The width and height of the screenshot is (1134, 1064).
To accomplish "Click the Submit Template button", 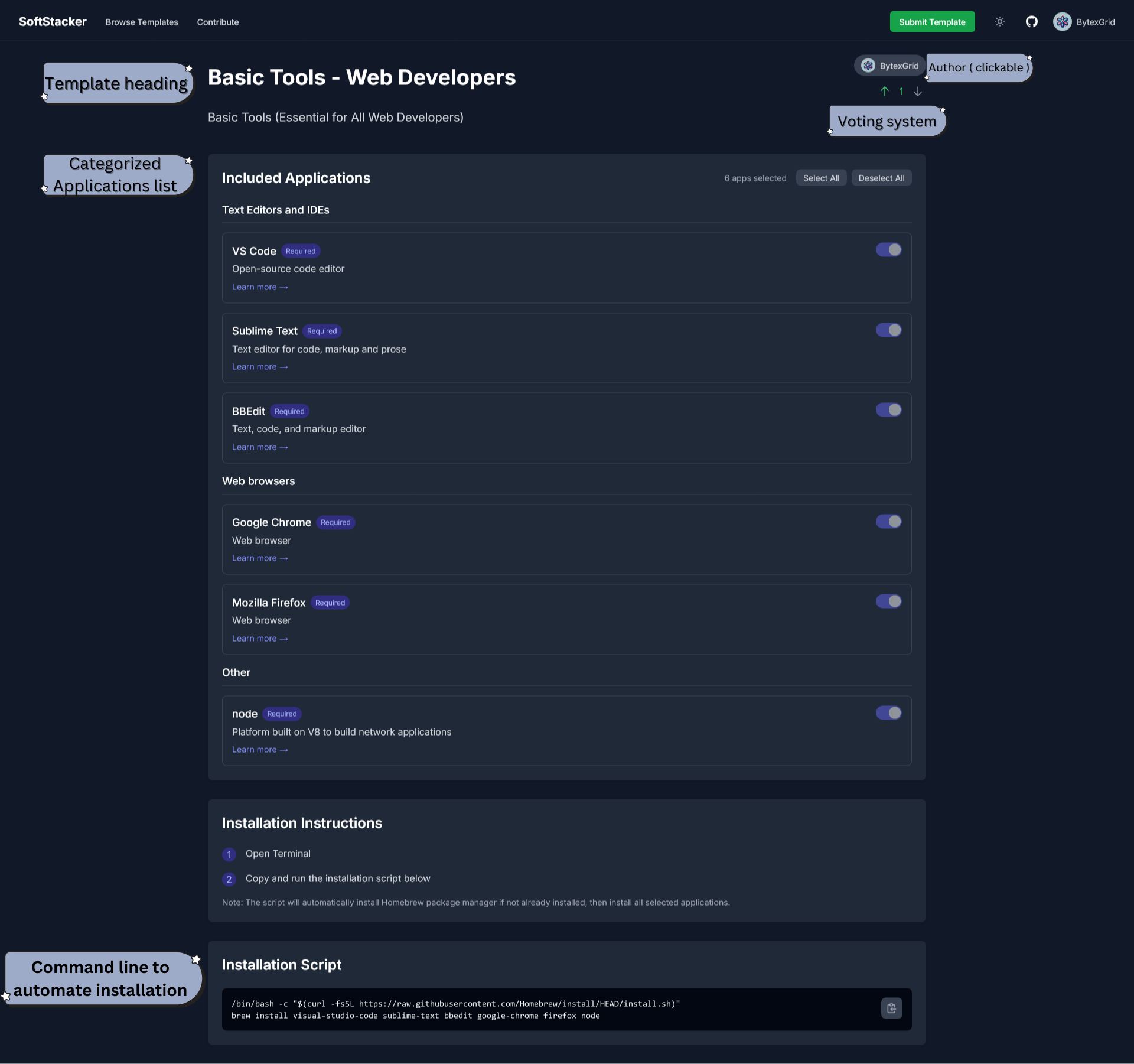I will [932, 22].
